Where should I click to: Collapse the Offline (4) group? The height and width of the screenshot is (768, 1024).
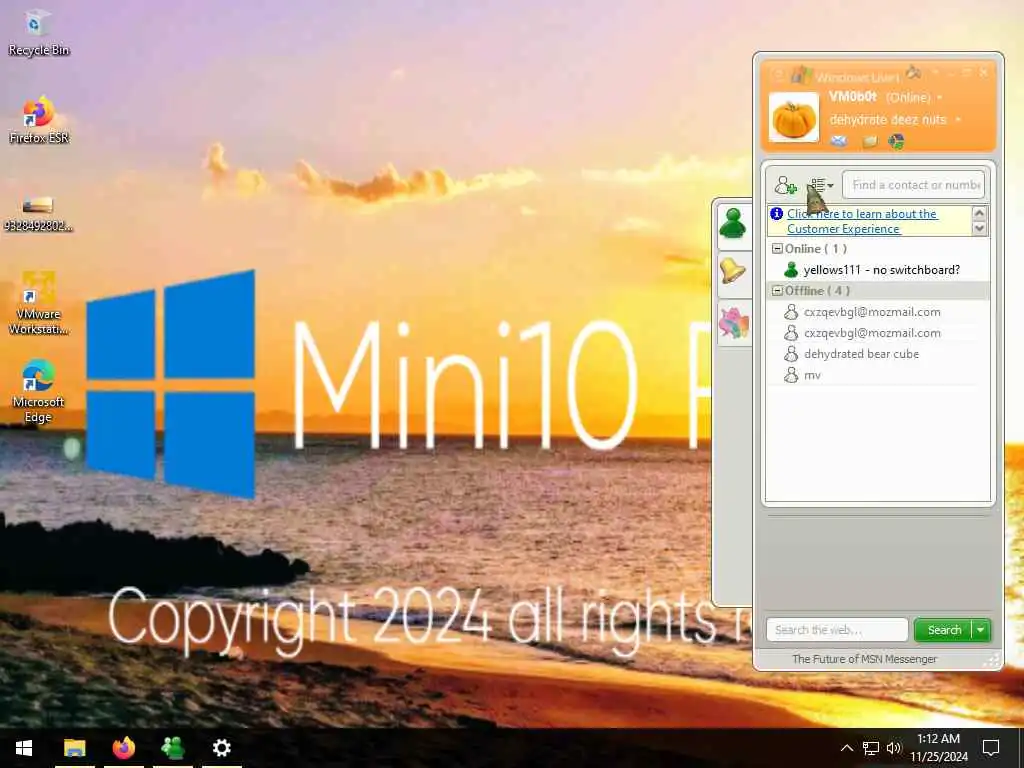[777, 291]
